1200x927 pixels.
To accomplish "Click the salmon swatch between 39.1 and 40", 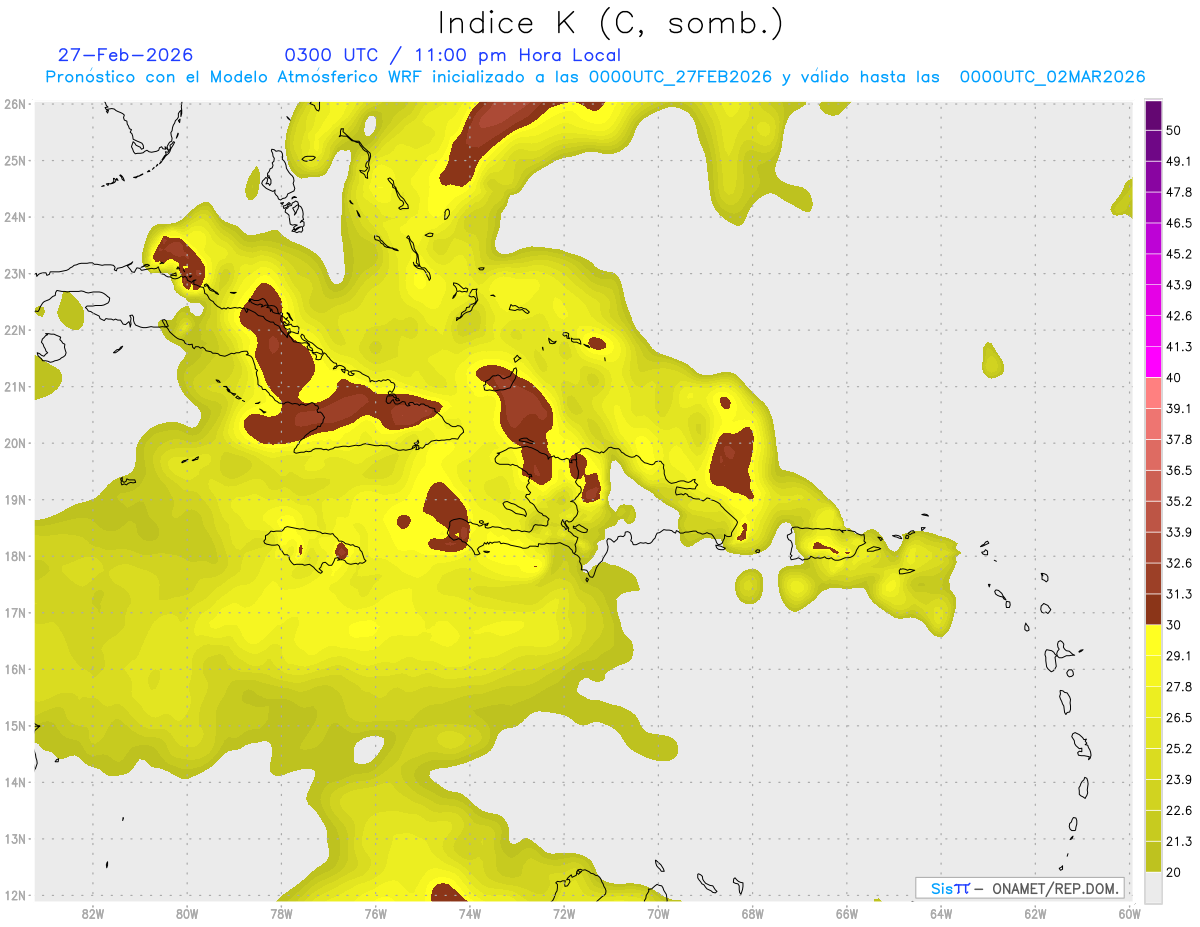I will point(1153,393).
